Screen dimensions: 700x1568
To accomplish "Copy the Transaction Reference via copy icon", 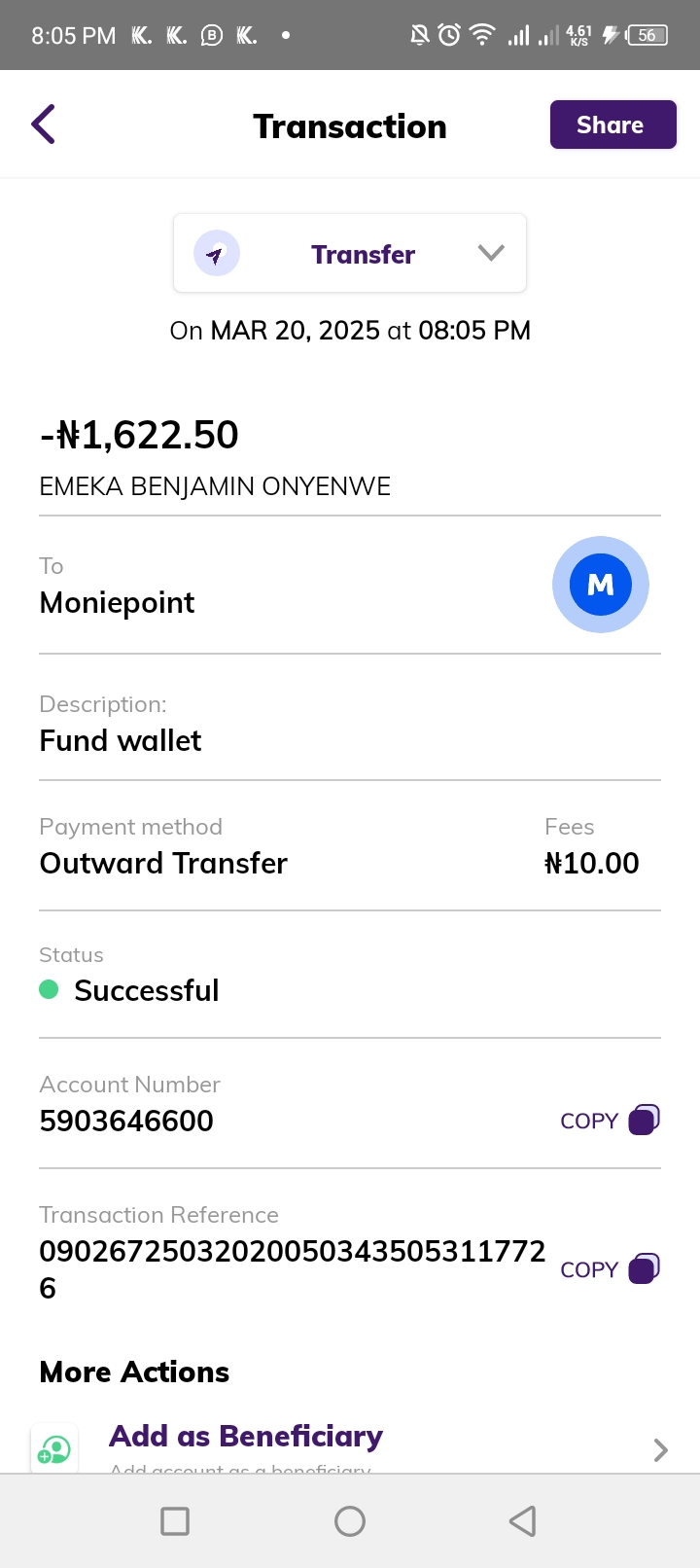I will coord(644,1268).
